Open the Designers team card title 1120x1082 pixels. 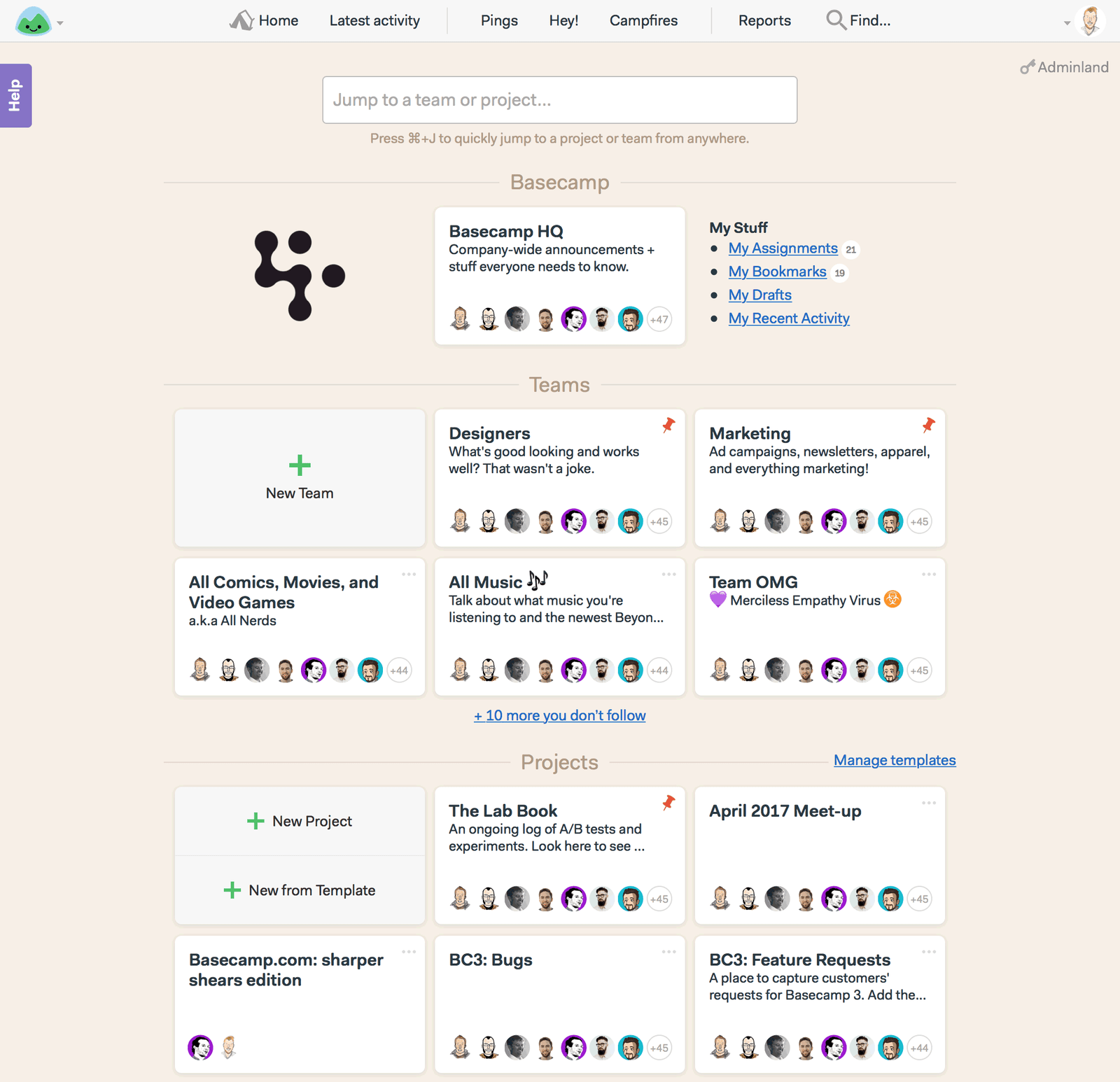[489, 433]
